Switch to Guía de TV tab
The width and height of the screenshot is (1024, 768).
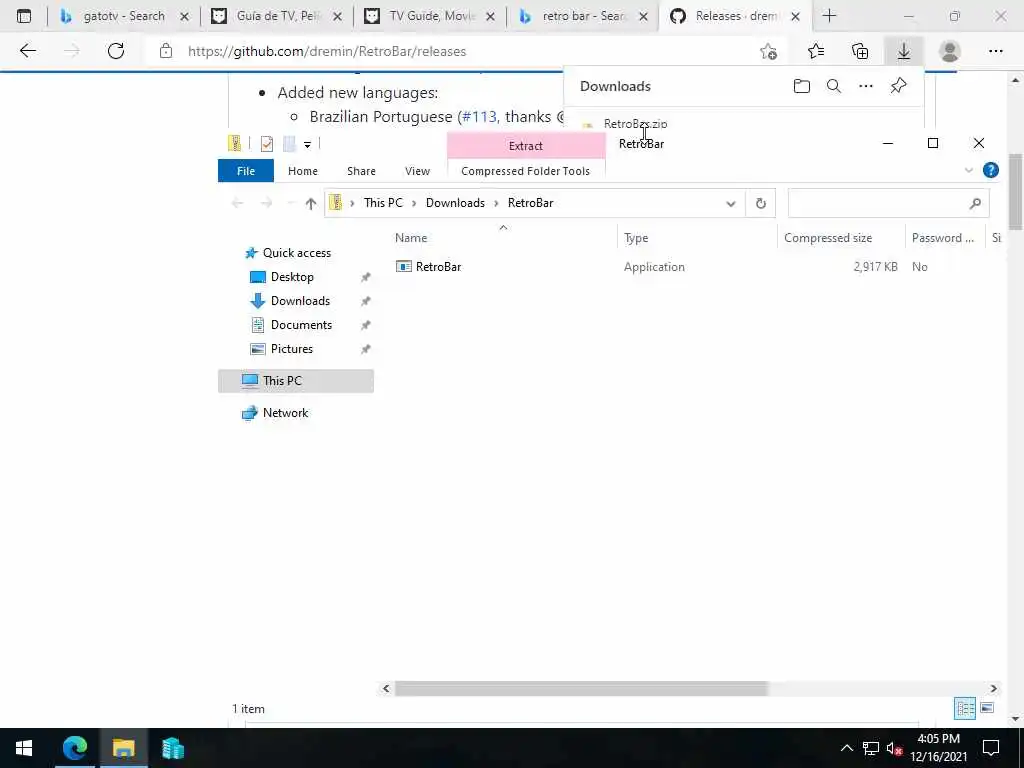click(x=277, y=16)
